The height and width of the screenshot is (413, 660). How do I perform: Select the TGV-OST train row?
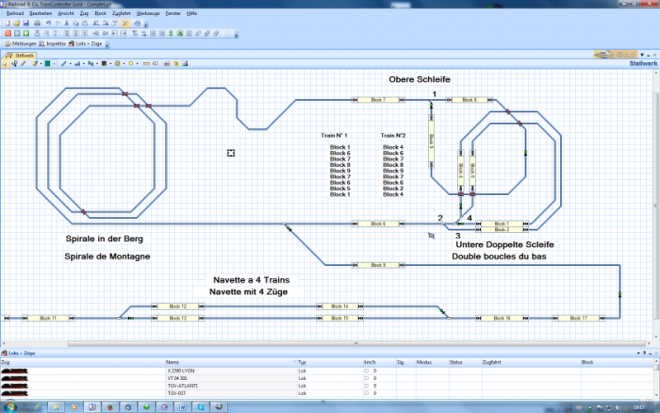coord(327,393)
